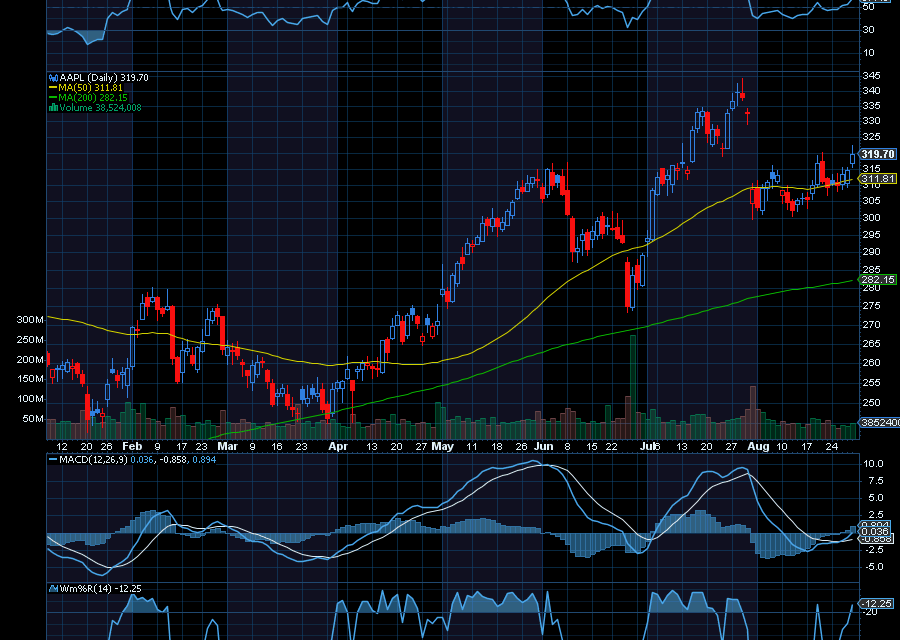This screenshot has width=900, height=640.
Task: Click the -0.858 MACD legend value
Action: point(173,460)
